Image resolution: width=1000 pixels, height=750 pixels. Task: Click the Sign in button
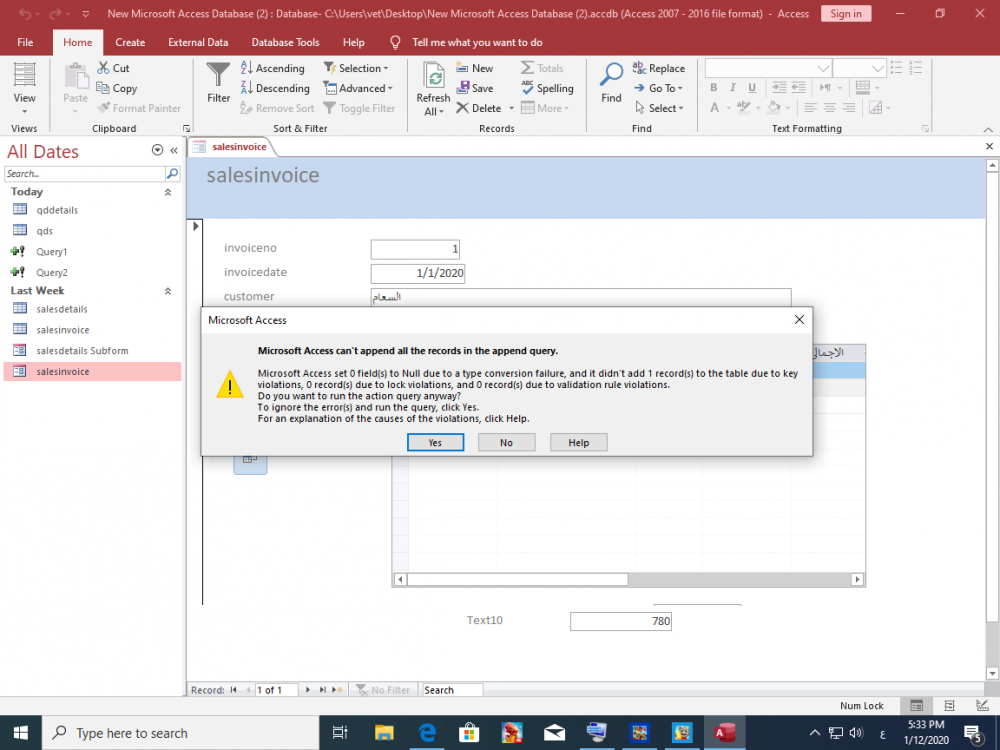pos(846,13)
